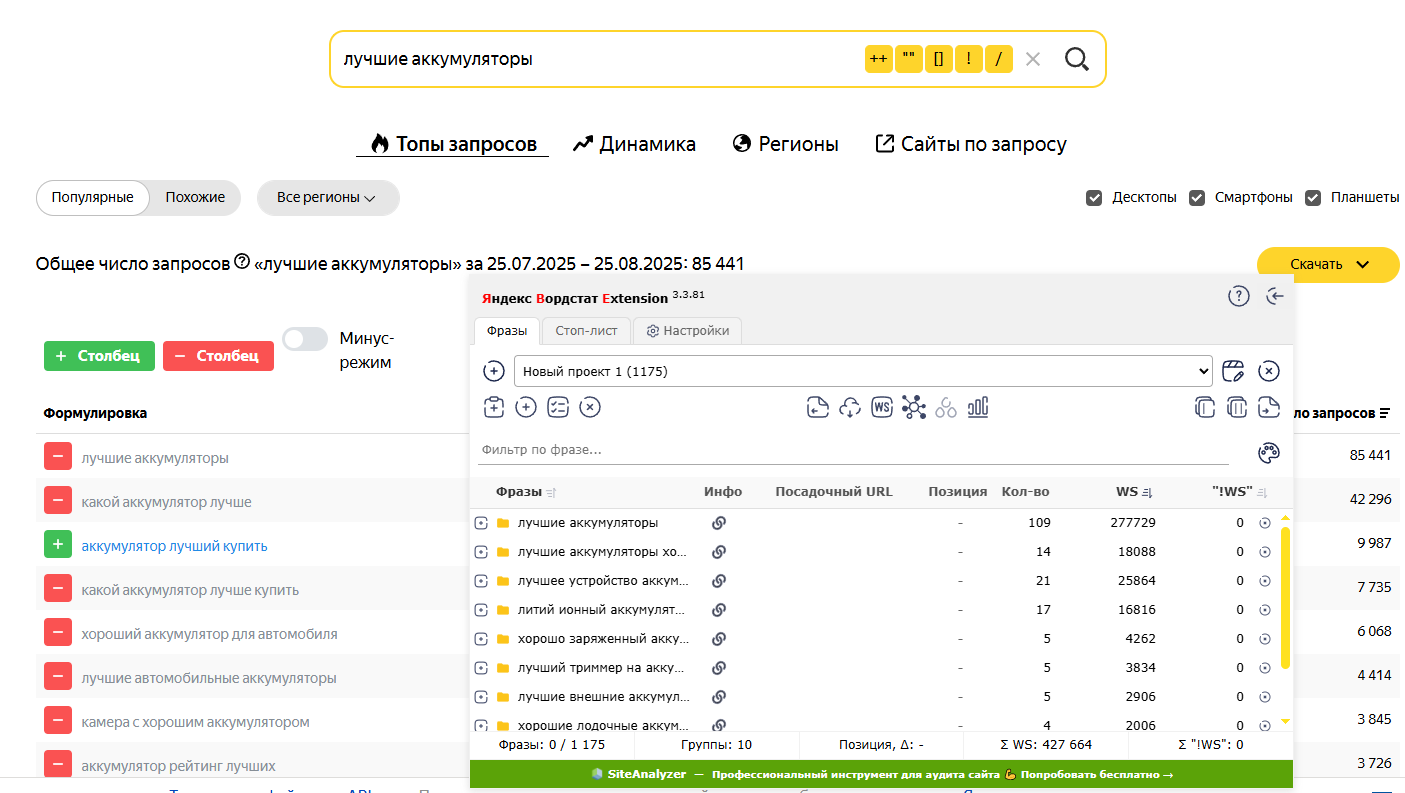Open the "аккумулятор лучший купить" query link
This screenshot has width=1405, height=793.
coord(174,546)
